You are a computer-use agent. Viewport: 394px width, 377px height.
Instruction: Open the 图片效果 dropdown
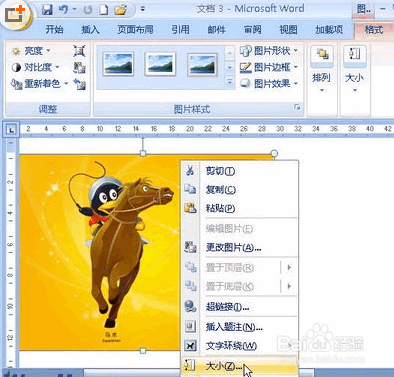click(269, 84)
